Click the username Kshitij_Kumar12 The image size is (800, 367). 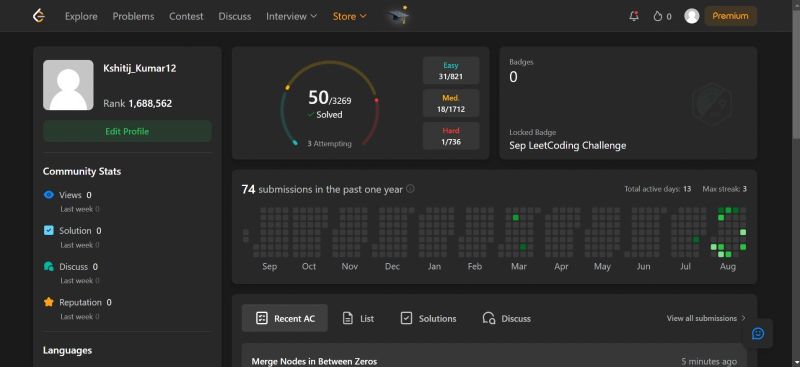[140, 68]
